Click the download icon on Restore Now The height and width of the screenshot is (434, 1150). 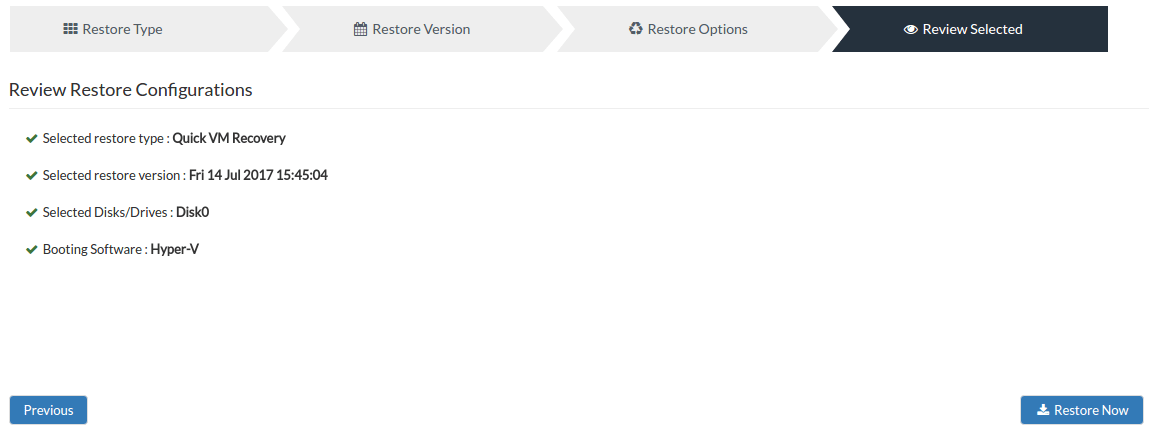pyautogui.click(x=1043, y=410)
